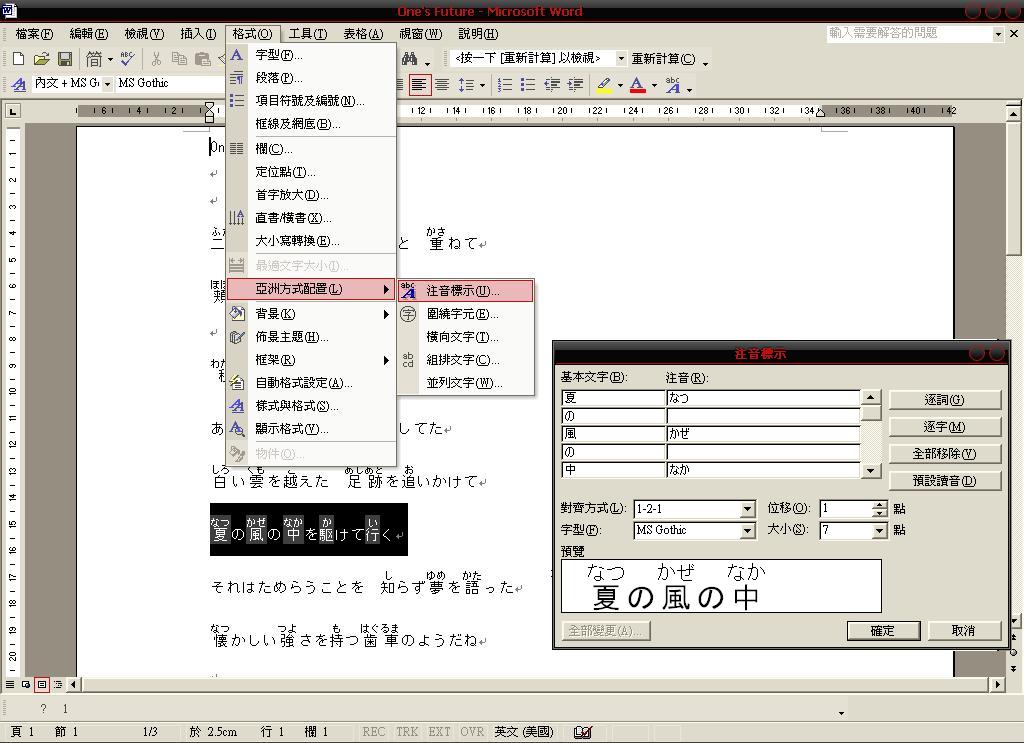
Task: Toggle EXT extend selection in status bar
Action: [439, 732]
